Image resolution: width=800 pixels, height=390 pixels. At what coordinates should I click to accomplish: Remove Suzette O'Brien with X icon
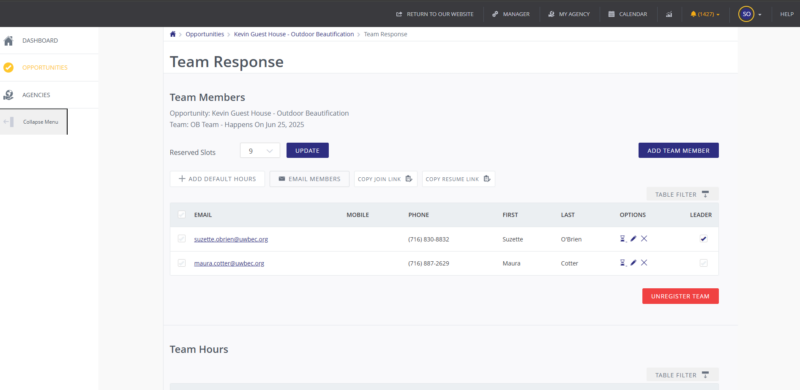[644, 238]
